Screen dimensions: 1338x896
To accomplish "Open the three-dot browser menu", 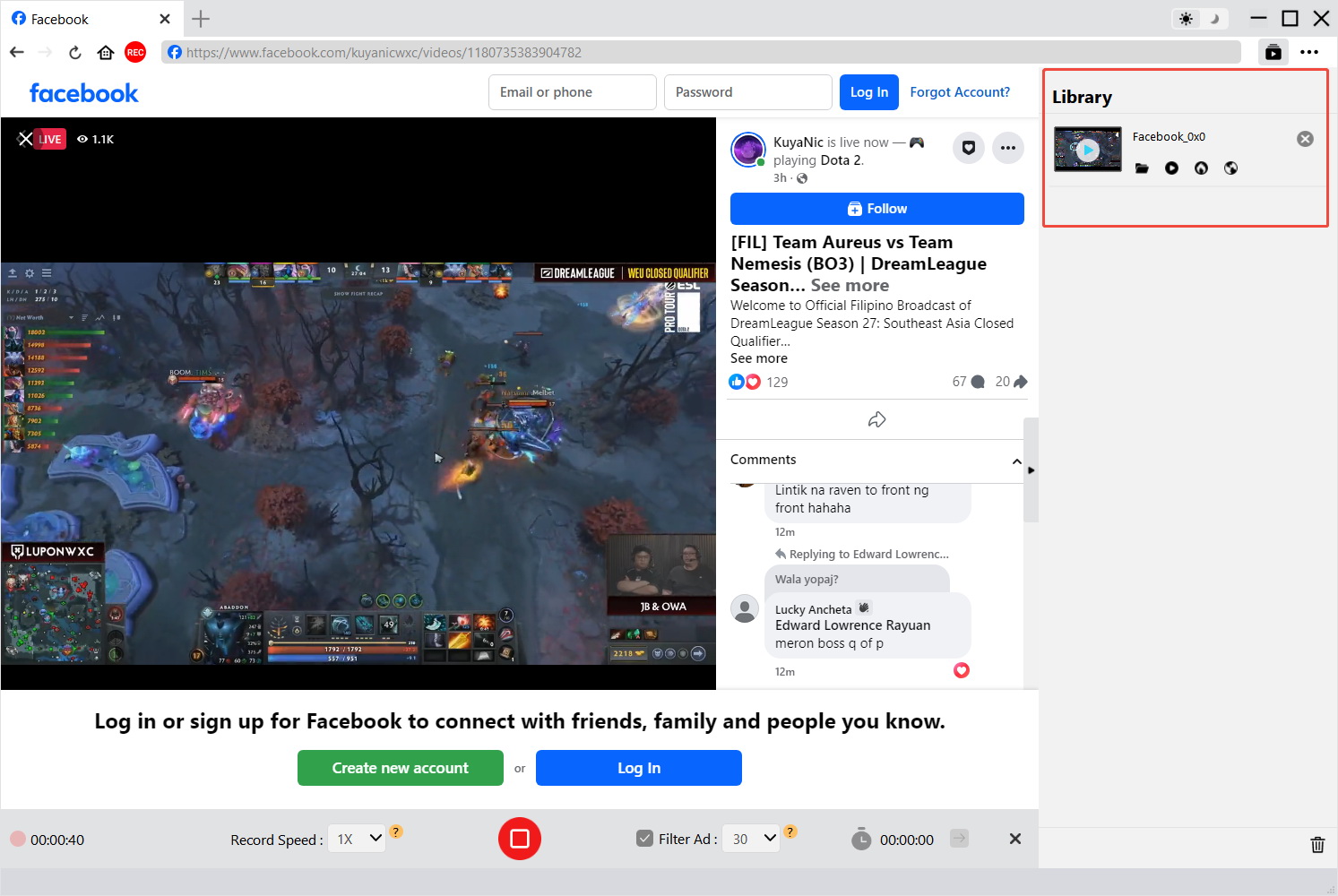I will 1309,52.
